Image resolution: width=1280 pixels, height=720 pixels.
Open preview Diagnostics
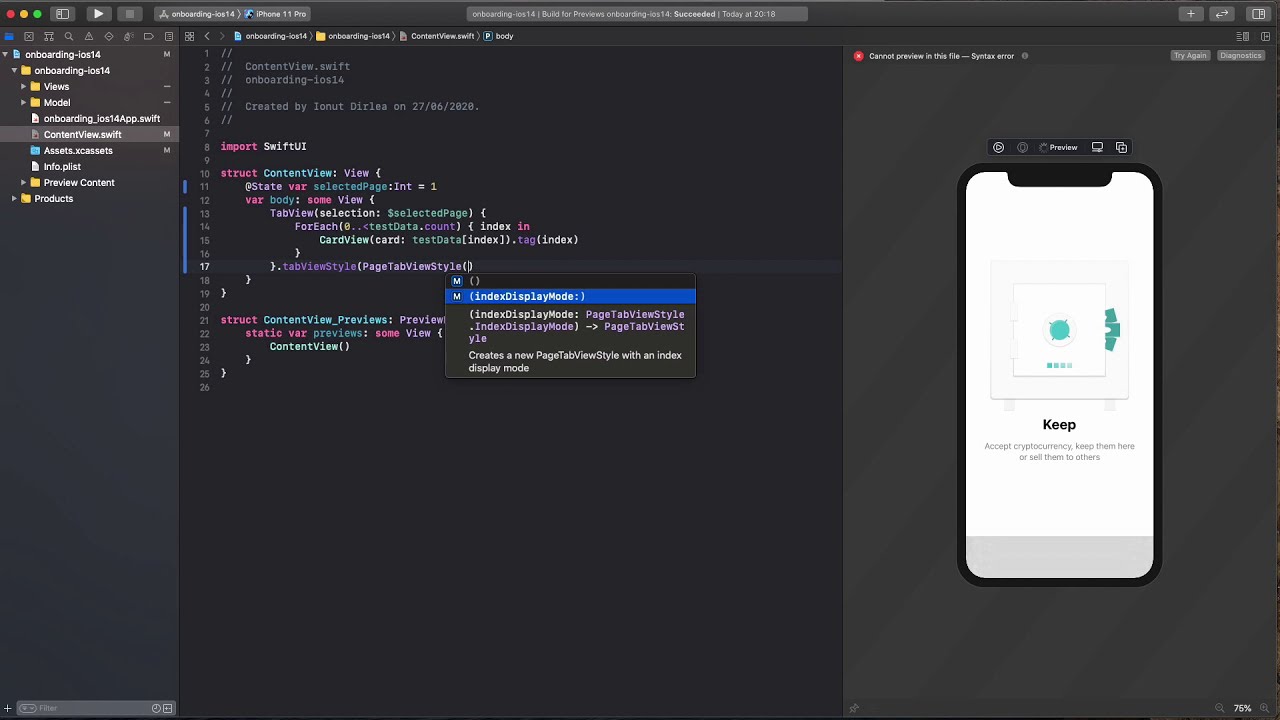pos(1241,56)
